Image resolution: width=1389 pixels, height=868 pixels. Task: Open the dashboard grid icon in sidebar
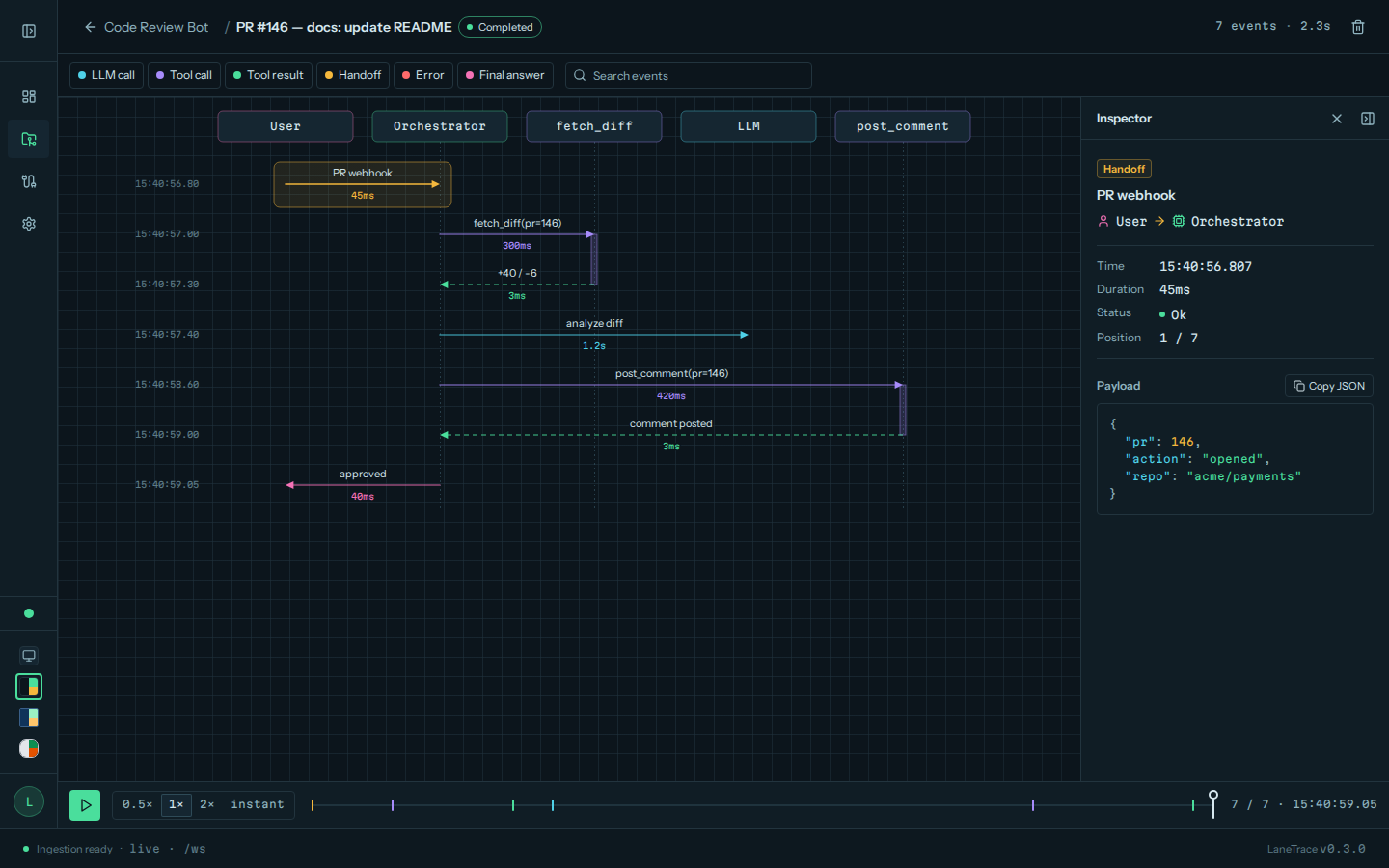(x=29, y=96)
